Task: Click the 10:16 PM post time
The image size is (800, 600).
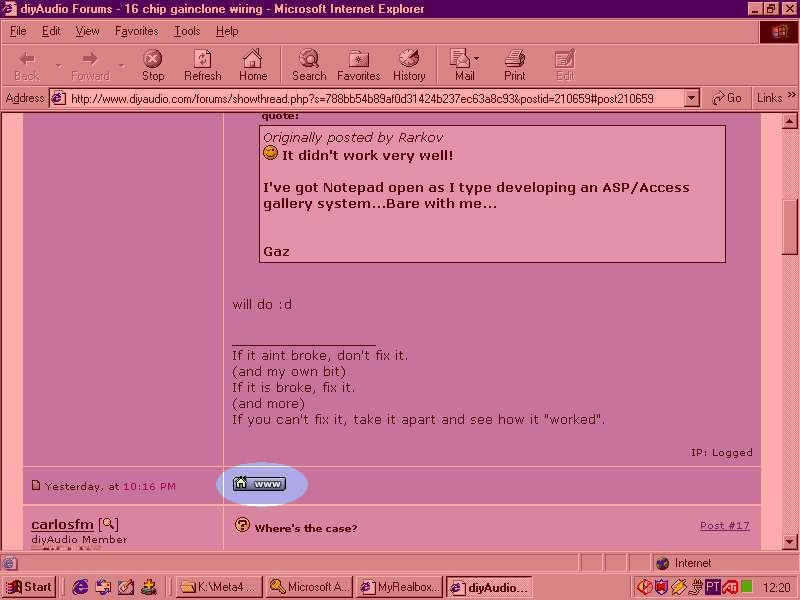Action: pyautogui.click(x=149, y=486)
